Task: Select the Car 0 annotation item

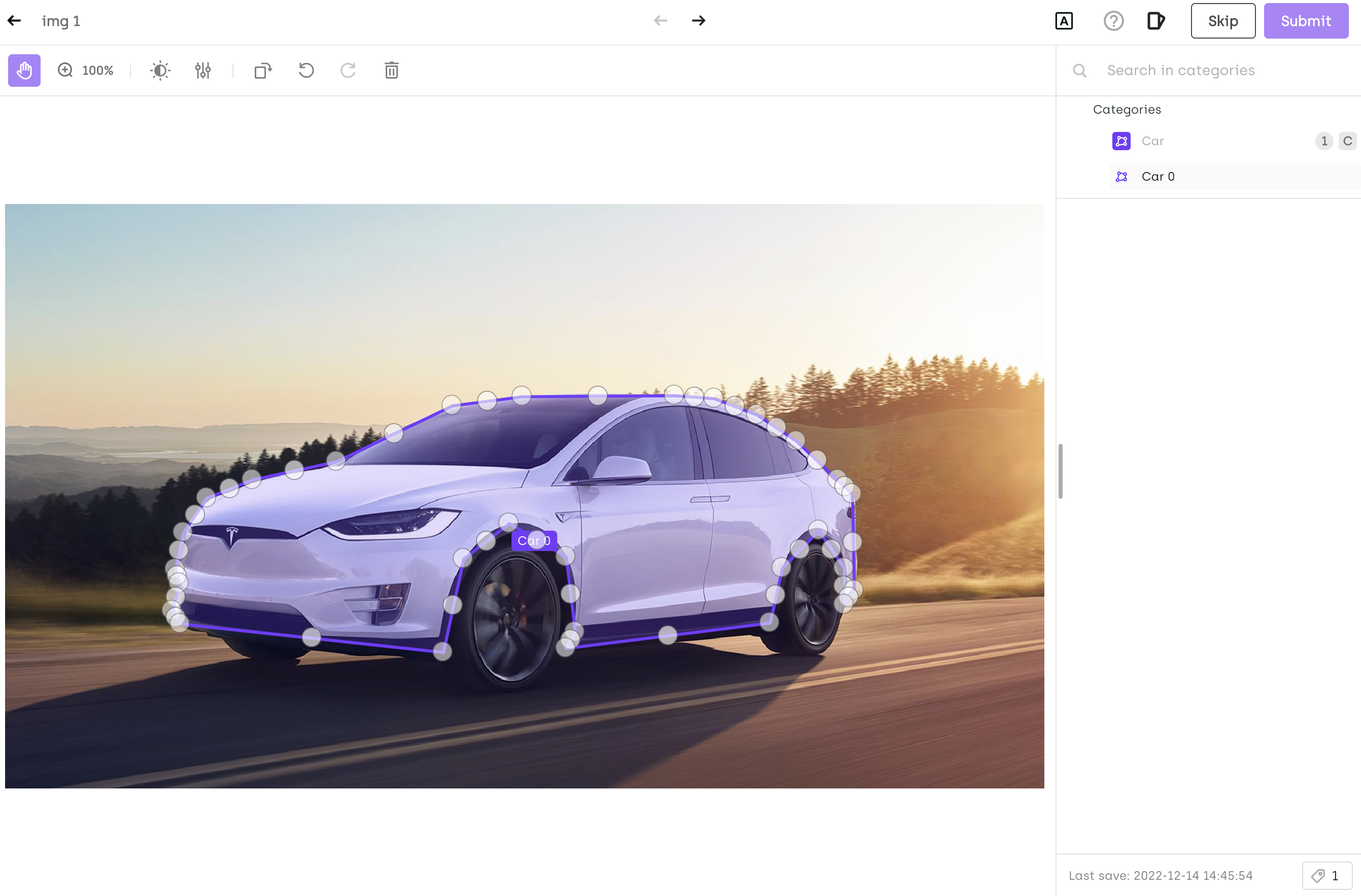Action: point(1158,177)
